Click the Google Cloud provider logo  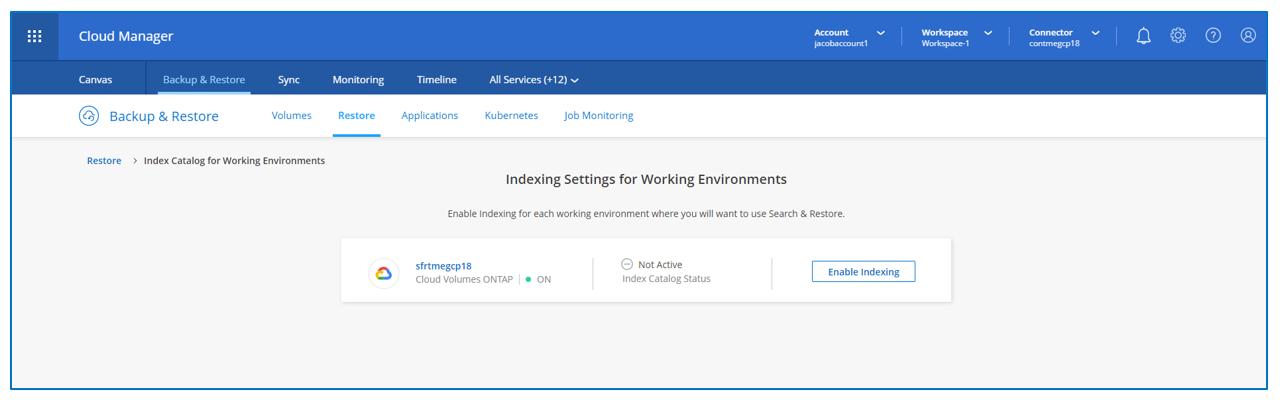(x=383, y=272)
